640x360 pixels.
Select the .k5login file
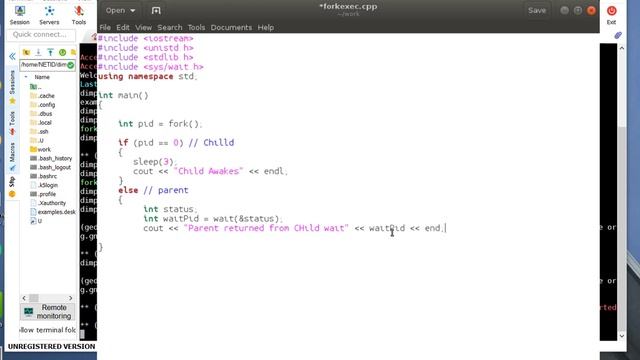pyautogui.click(x=44, y=185)
